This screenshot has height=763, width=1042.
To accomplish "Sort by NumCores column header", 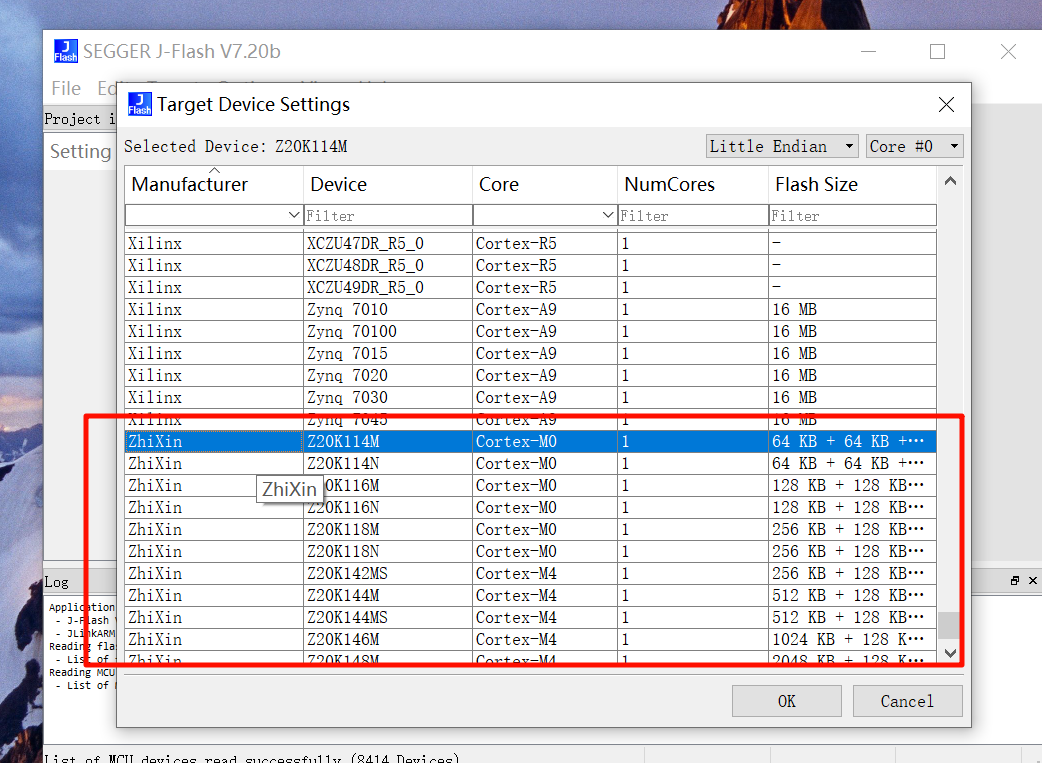I will point(693,184).
